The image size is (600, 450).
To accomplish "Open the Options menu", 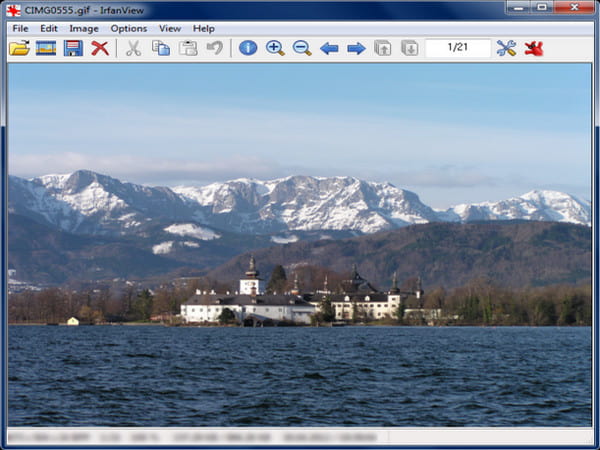I will tap(128, 28).
